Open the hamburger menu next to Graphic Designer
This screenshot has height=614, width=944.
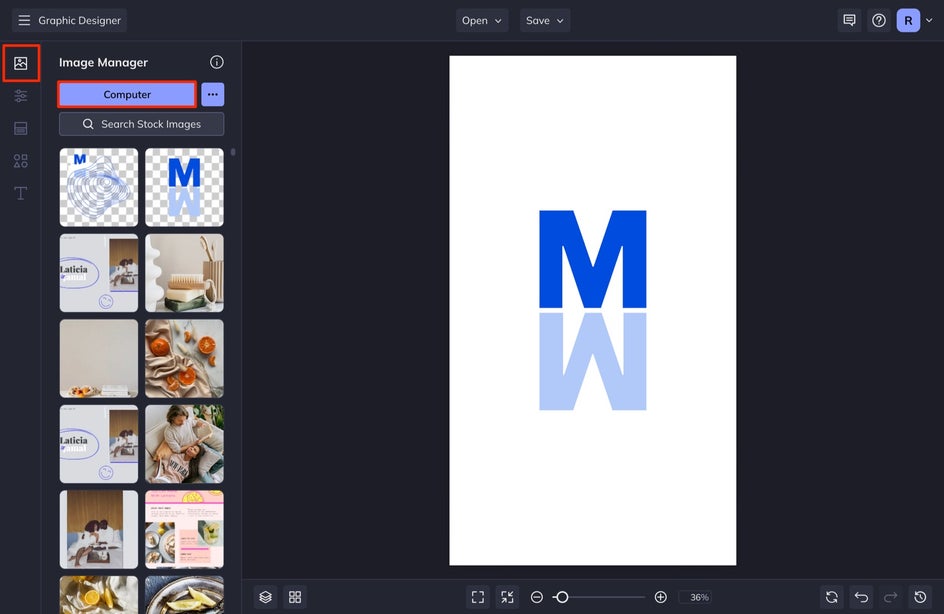24,20
